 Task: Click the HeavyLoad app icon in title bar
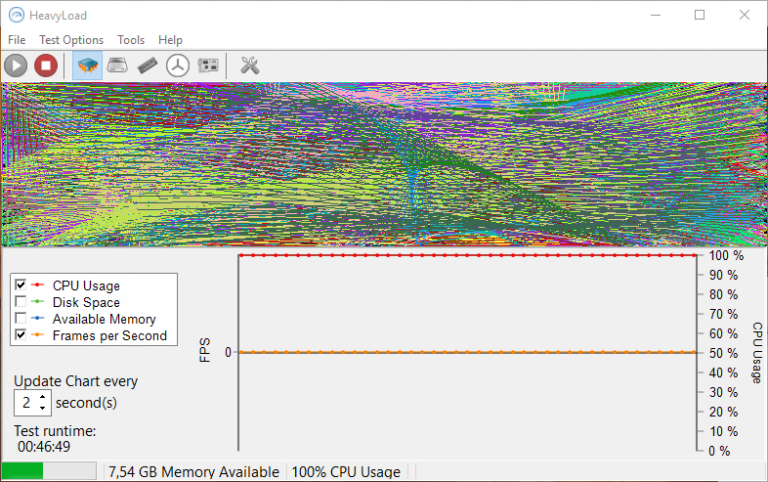coord(15,15)
